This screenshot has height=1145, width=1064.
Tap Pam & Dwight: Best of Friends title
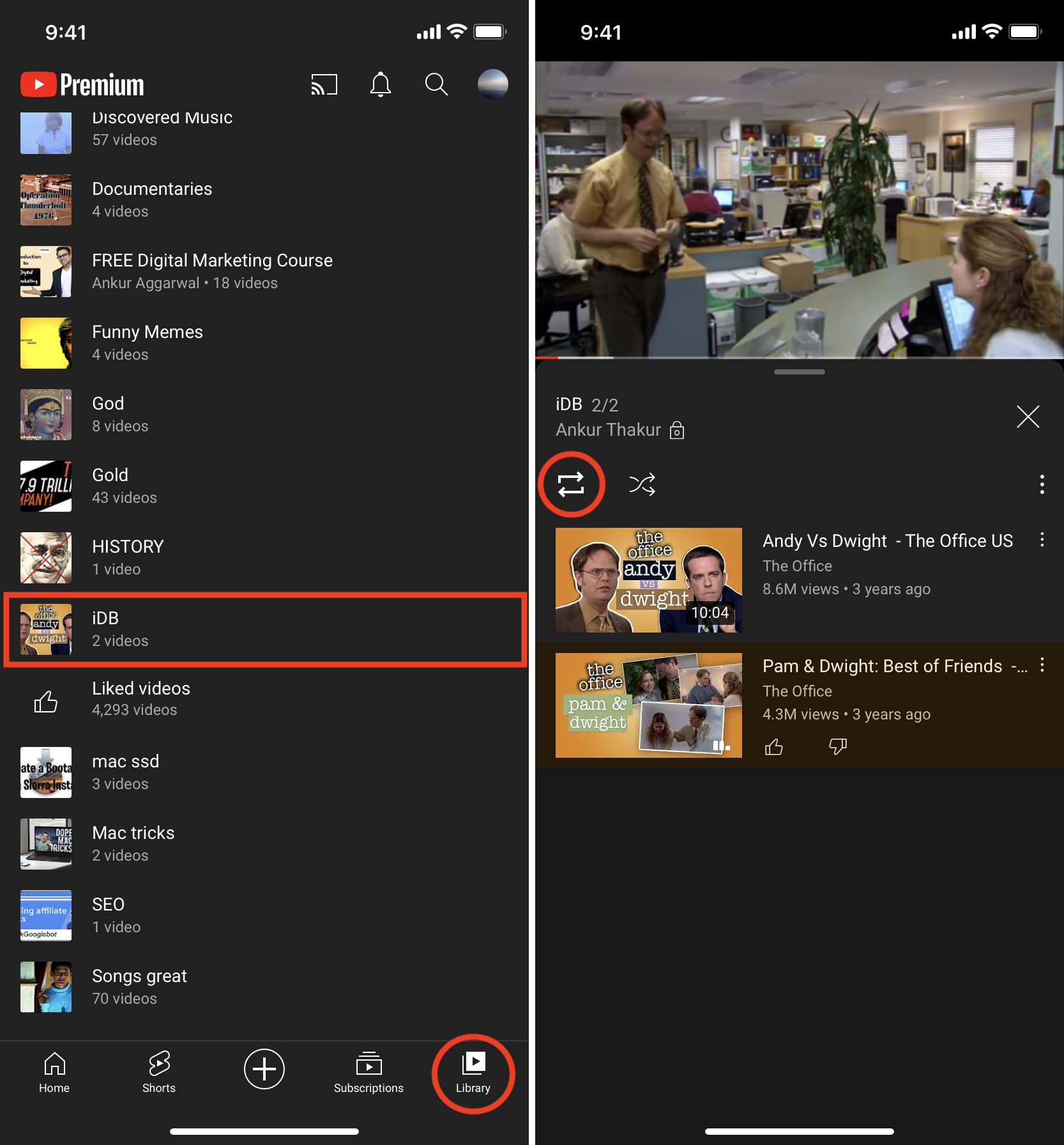(895, 666)
